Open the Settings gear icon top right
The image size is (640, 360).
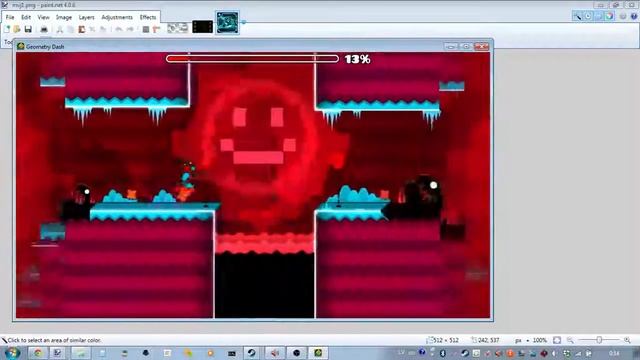(x=623, y=16)
